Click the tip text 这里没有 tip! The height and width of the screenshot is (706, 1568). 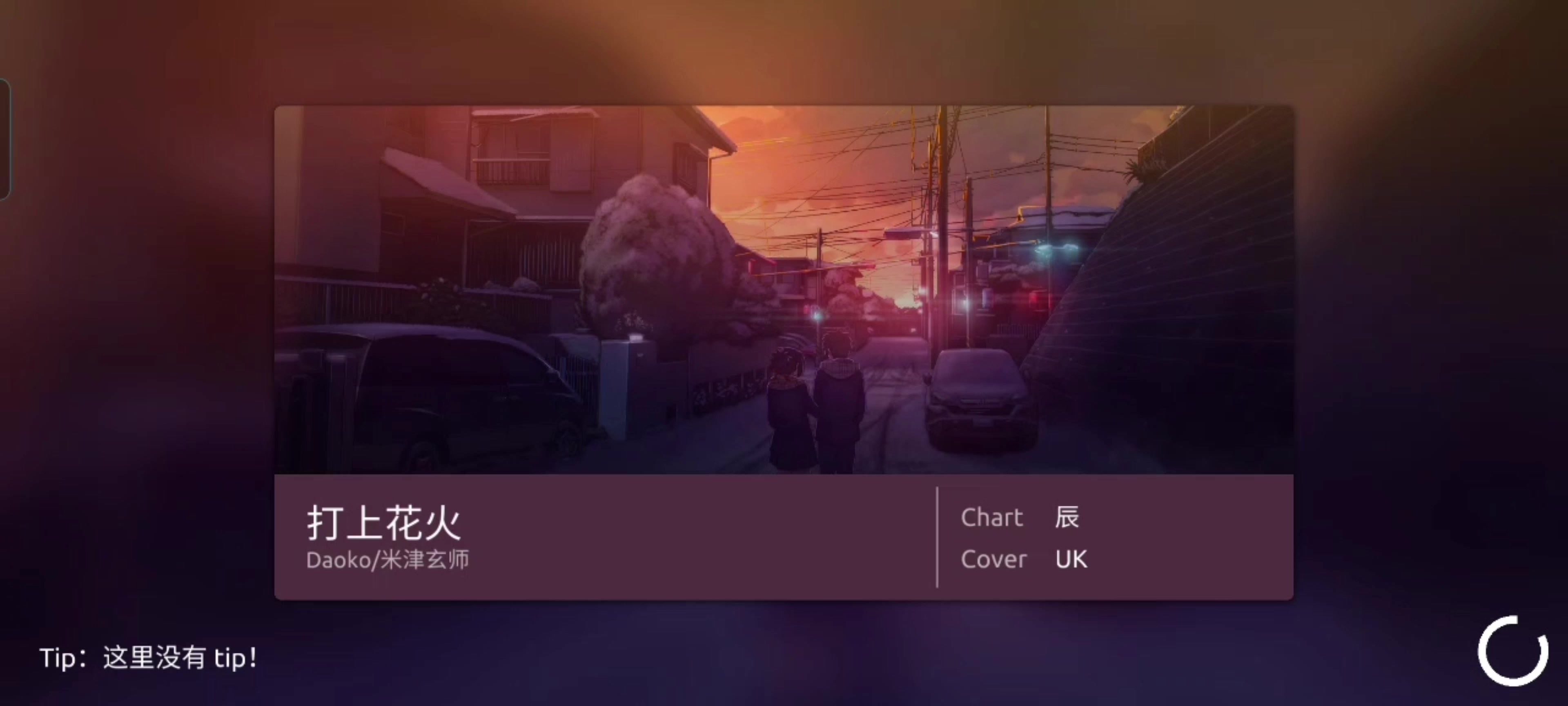pos(180,658)
